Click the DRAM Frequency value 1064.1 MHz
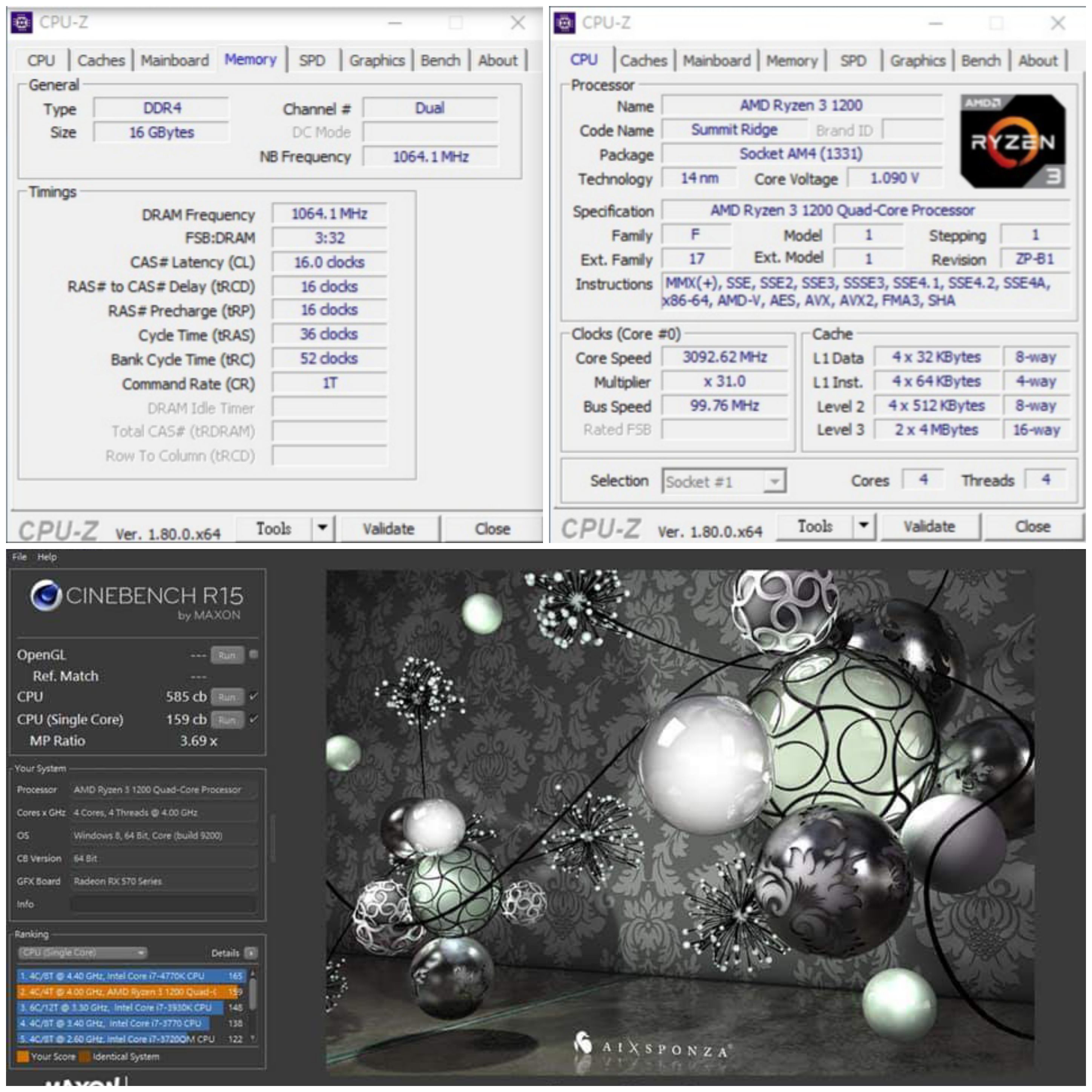Viewport: 1092px width, 1092px height. click(x=330, y=214)
